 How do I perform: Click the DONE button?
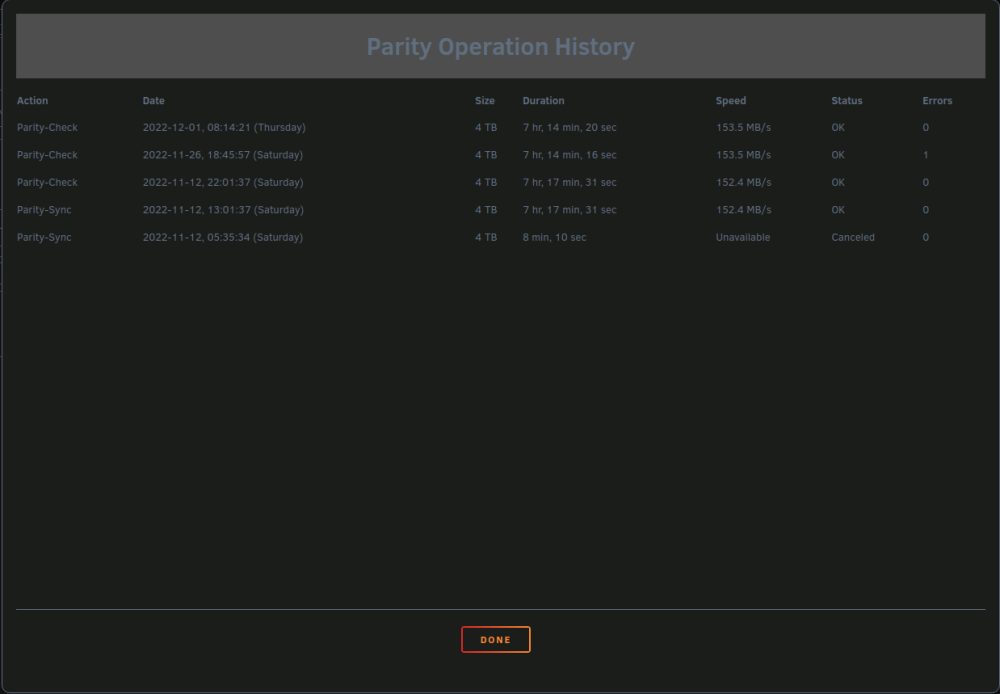[496, 640]
